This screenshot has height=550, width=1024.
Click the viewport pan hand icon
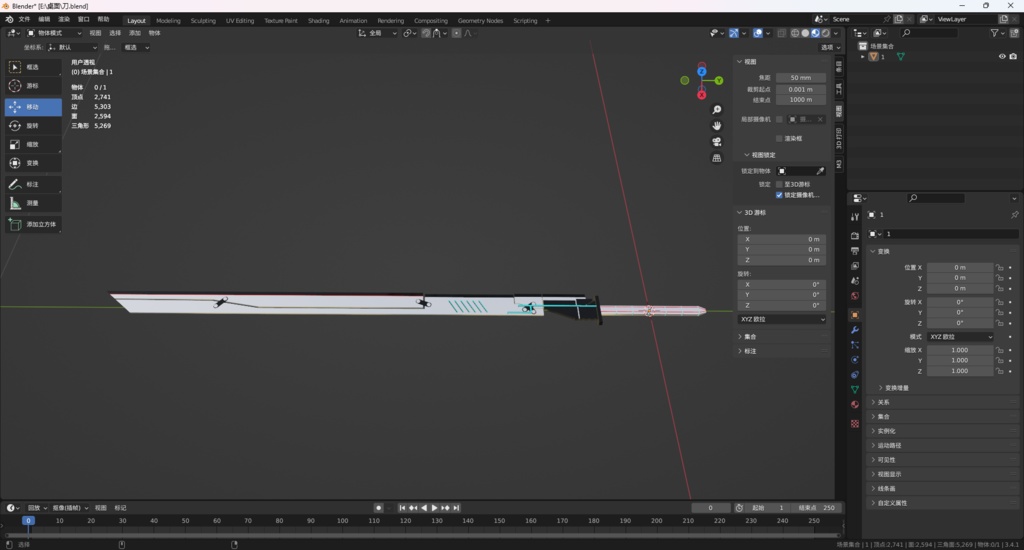[716, 125]
